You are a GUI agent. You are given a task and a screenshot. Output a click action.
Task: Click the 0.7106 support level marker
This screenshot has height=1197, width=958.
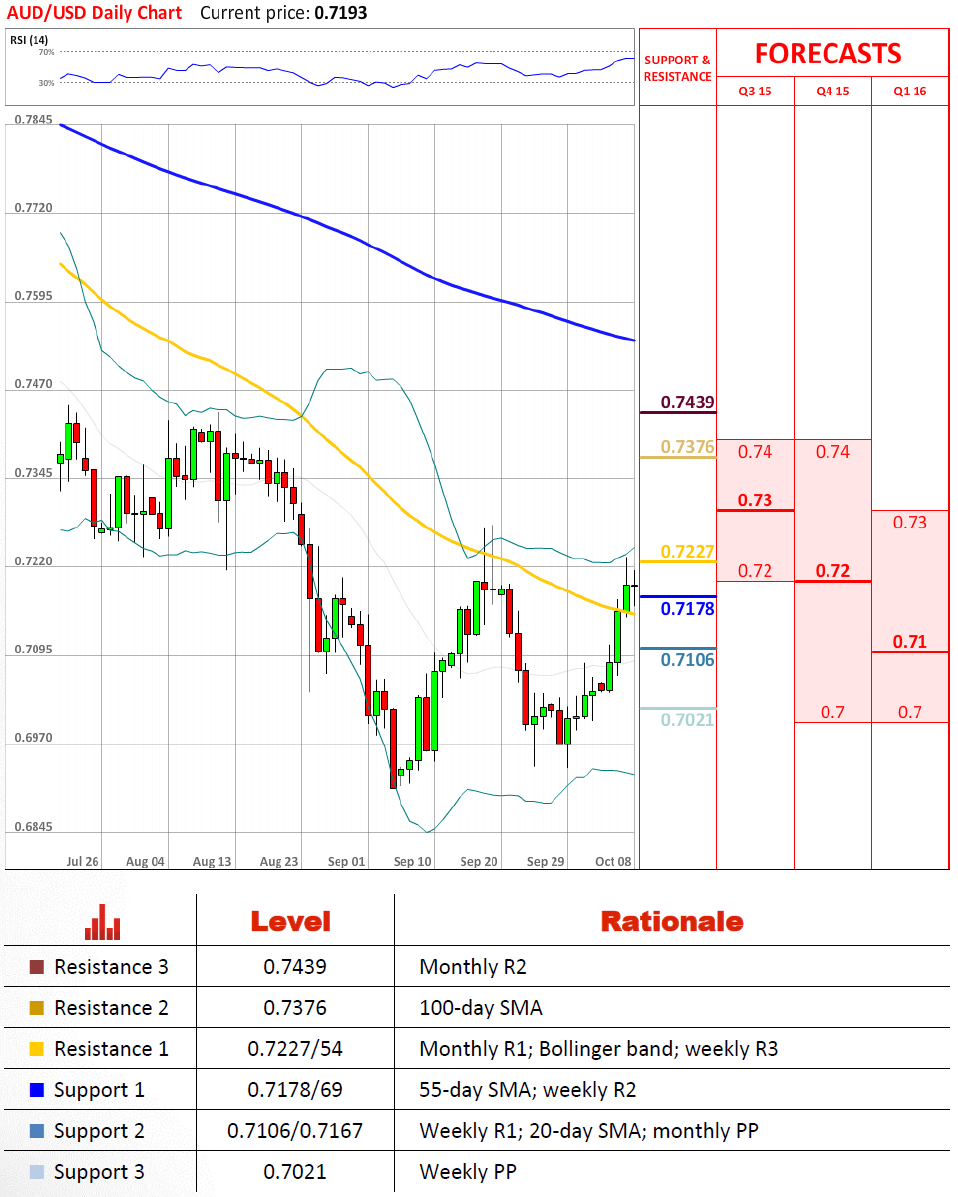[687, 660]
